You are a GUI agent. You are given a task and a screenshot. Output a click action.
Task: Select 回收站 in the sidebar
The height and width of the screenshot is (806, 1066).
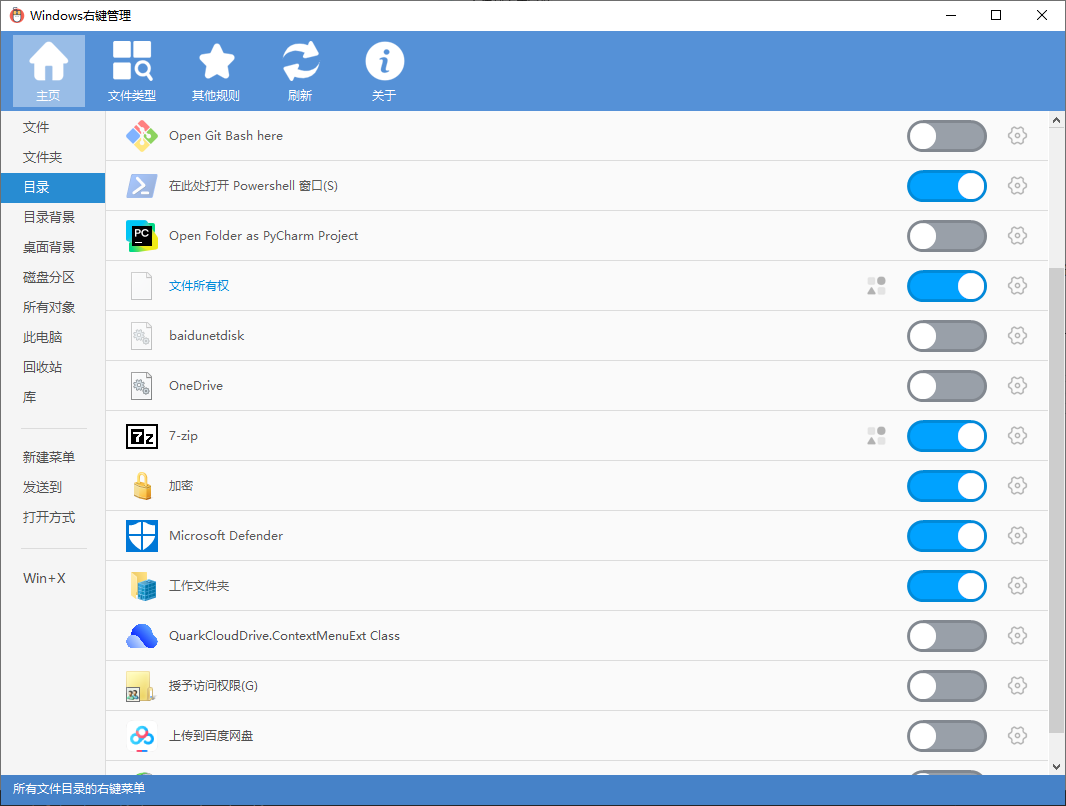[x=43, y=367]
